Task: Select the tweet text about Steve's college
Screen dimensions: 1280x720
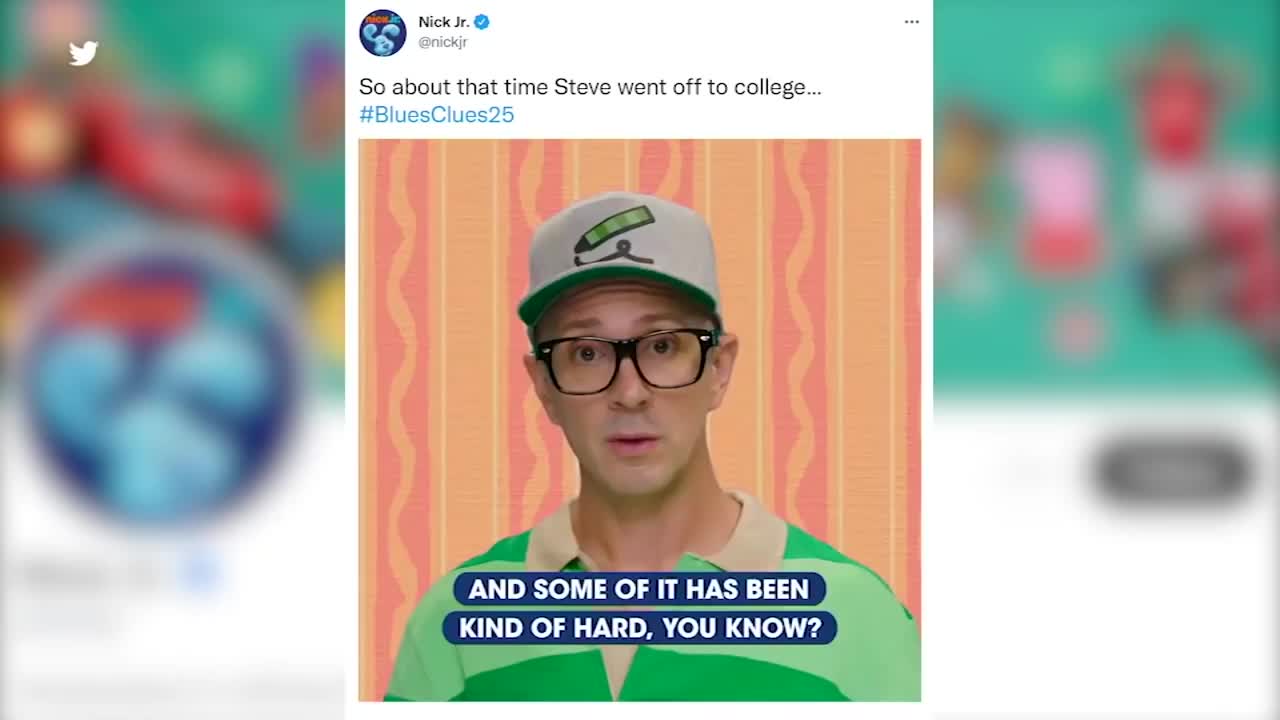Action: 590,87
